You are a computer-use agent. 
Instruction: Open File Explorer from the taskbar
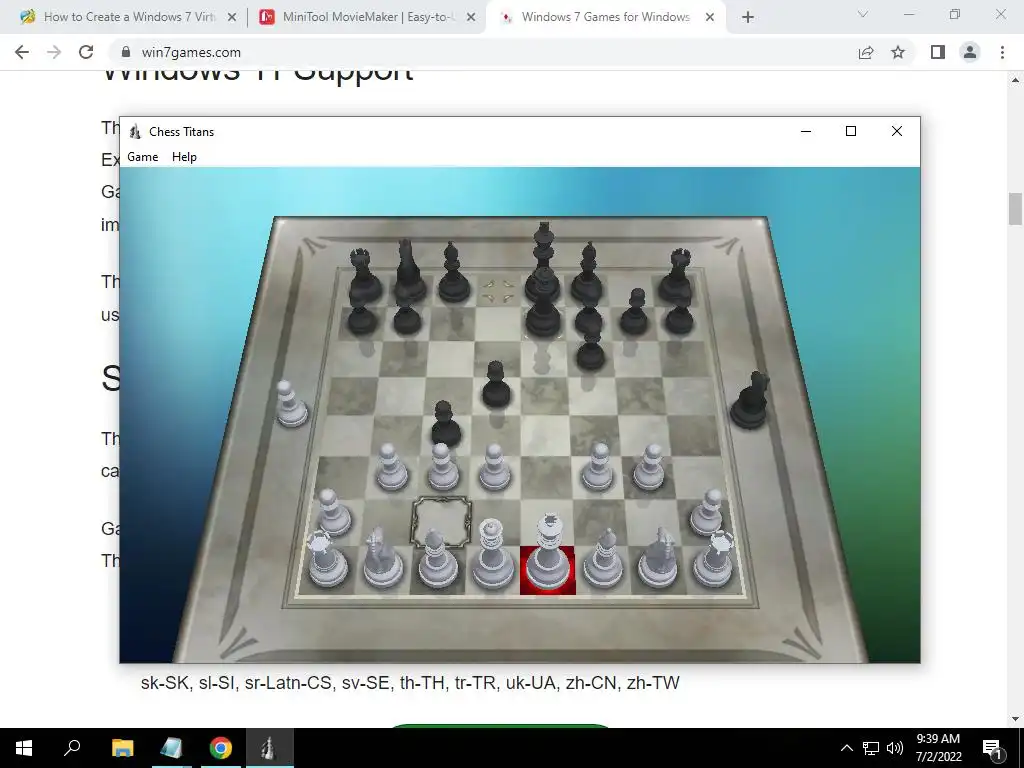(122, 748)
